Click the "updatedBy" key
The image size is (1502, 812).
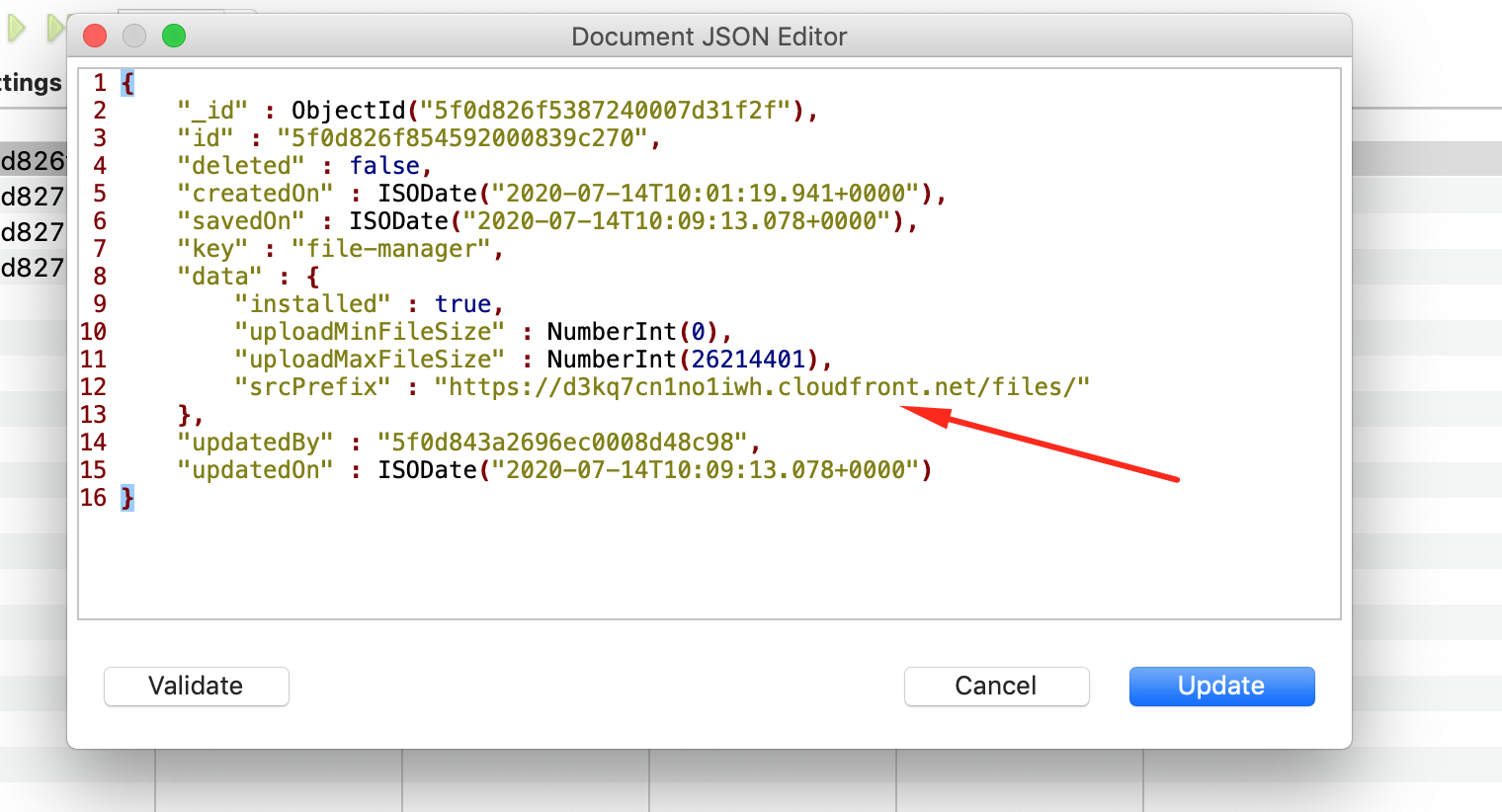tap(255, 443)
